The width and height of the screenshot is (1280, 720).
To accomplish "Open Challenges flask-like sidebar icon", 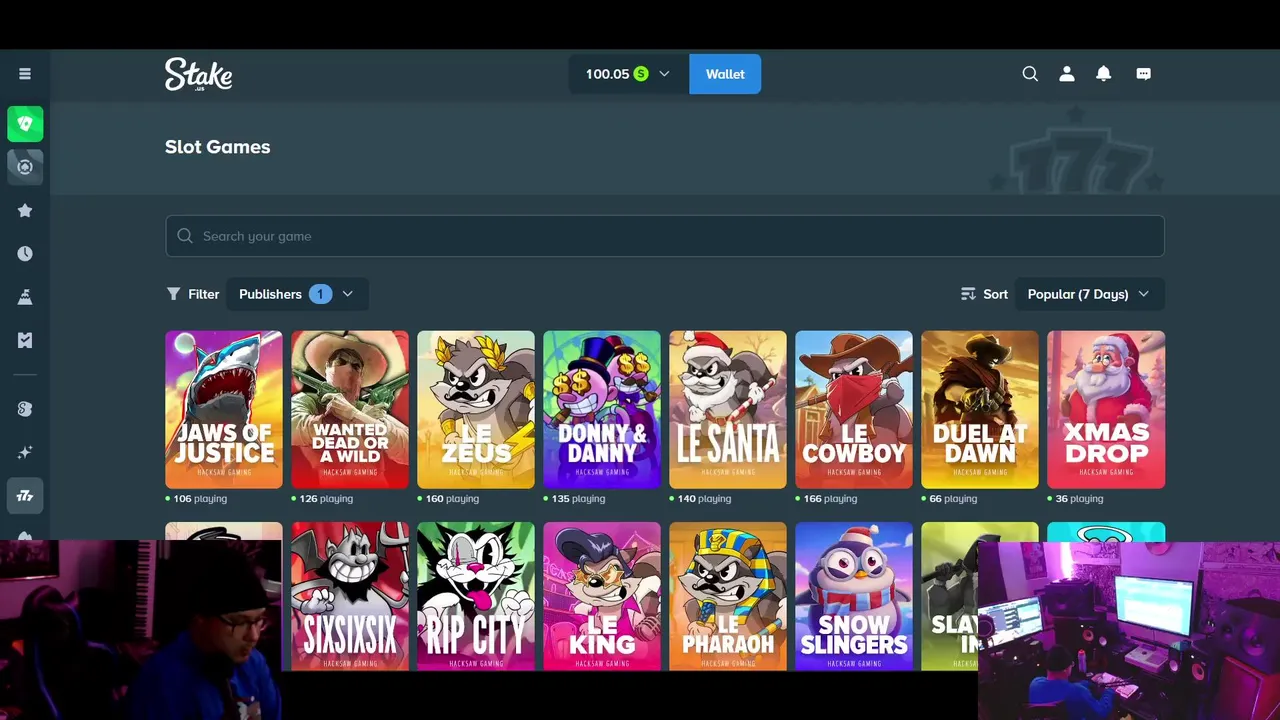I will tap(25, 297).
